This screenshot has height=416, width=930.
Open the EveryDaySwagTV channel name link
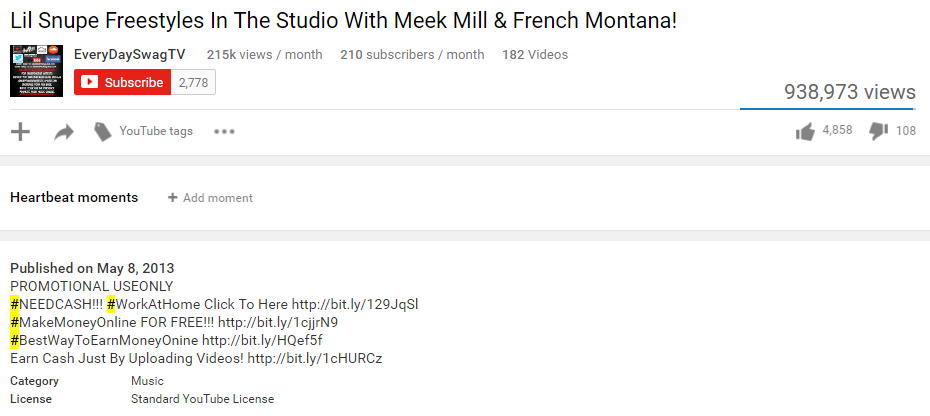point(129,54)
